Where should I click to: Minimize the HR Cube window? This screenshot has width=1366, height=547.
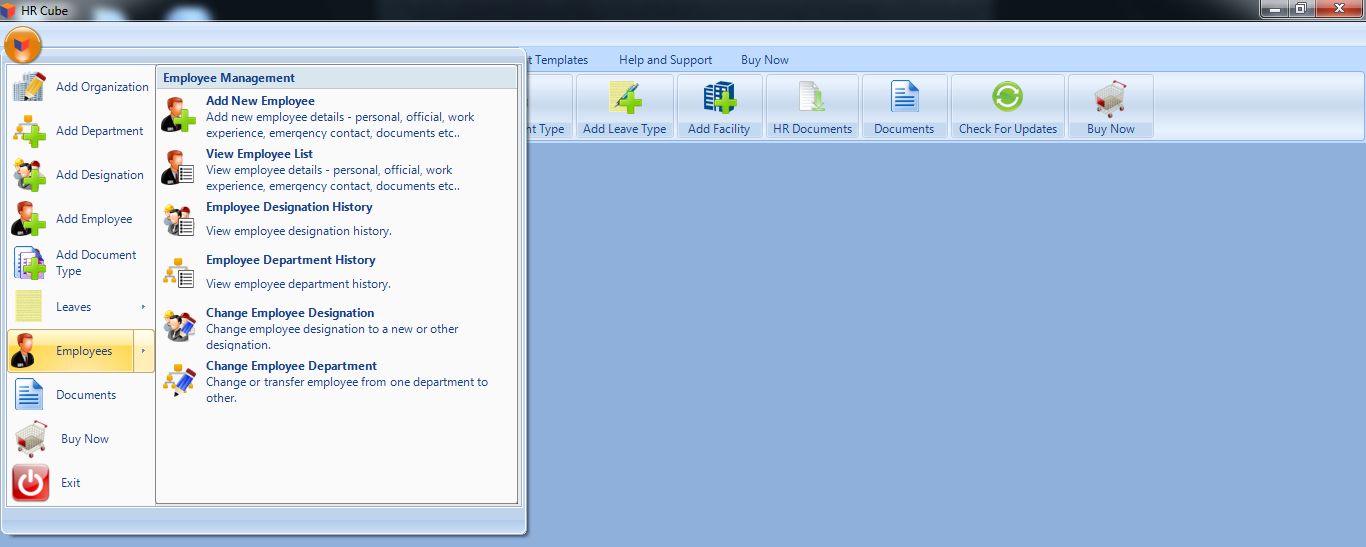1275,9
